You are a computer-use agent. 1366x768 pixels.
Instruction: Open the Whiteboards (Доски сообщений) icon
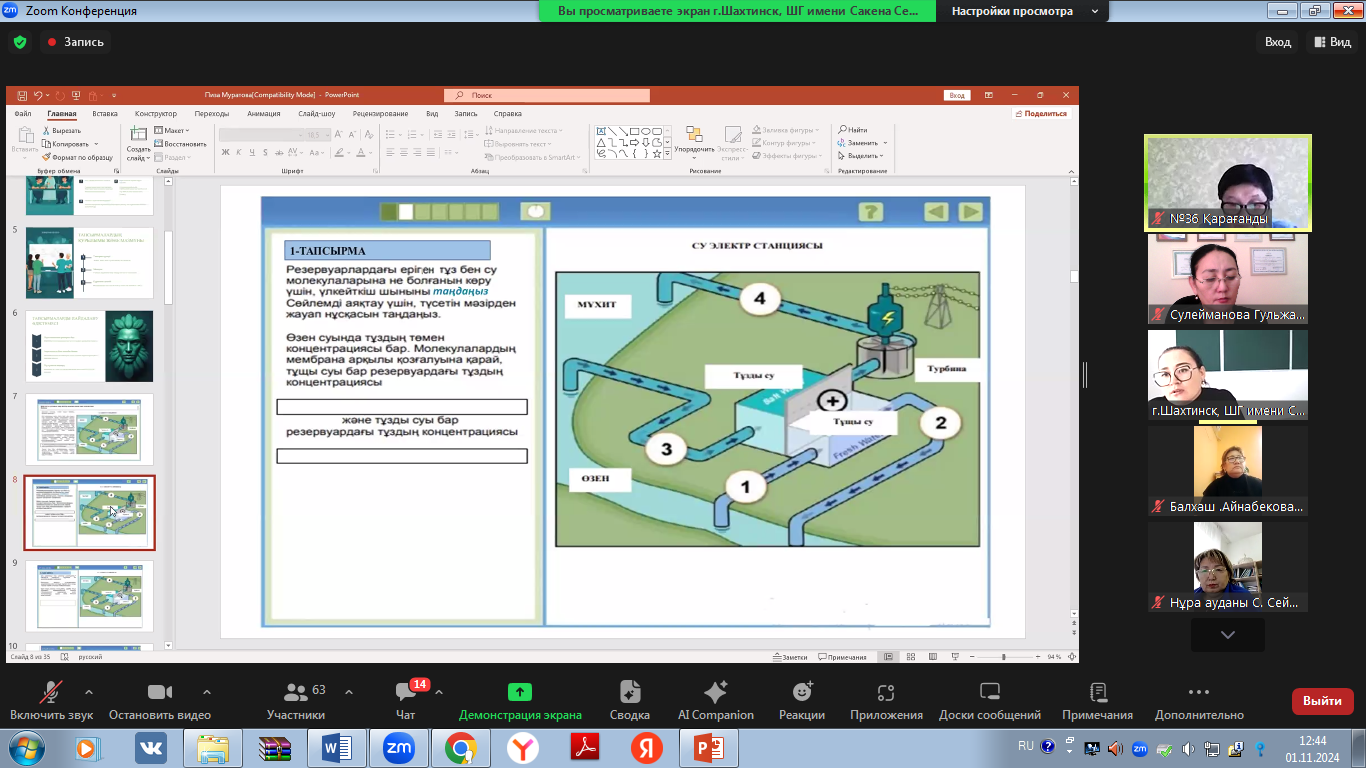pos(989,700)
